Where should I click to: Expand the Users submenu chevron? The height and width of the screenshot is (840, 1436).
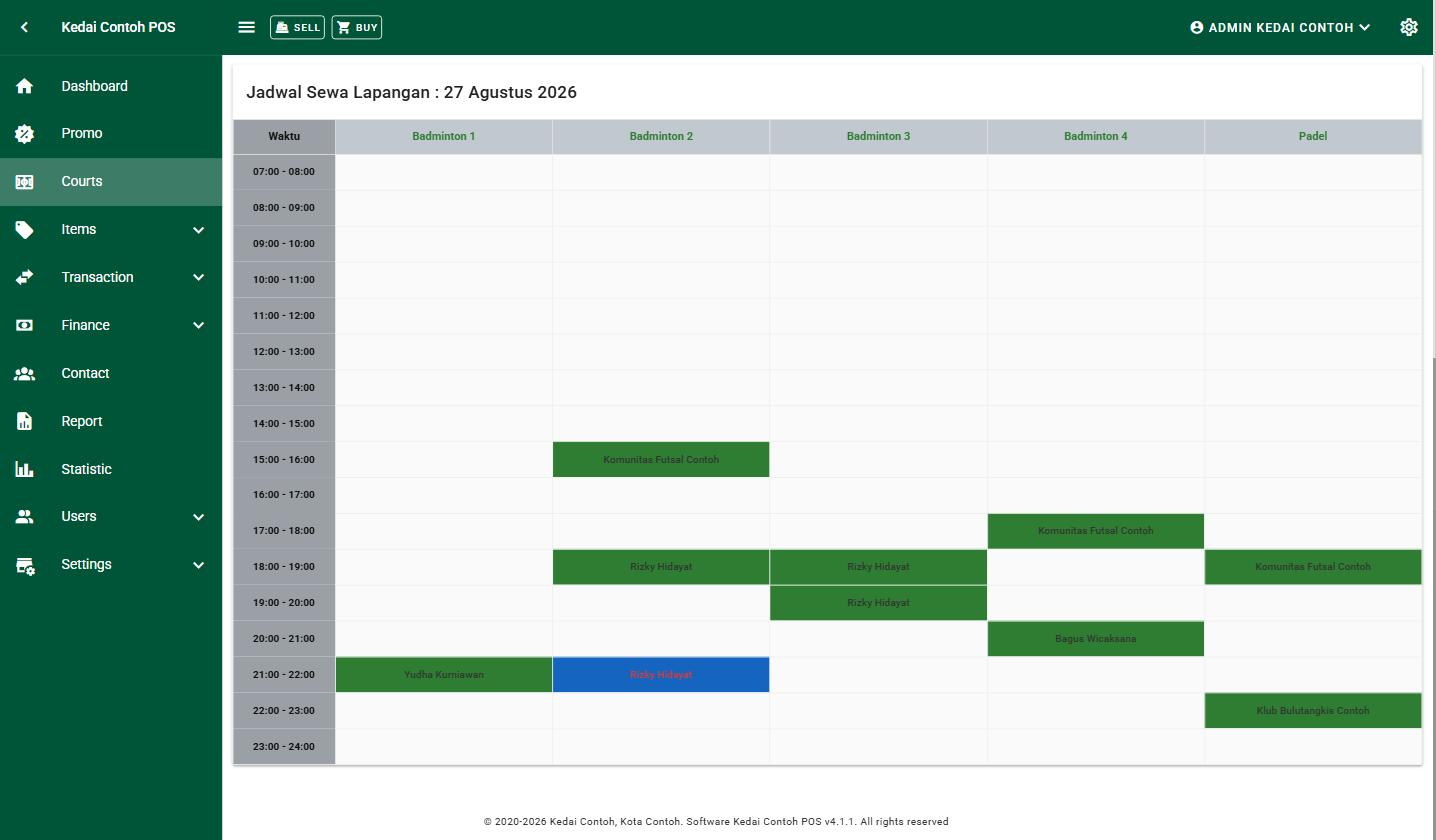click(198, 517)
